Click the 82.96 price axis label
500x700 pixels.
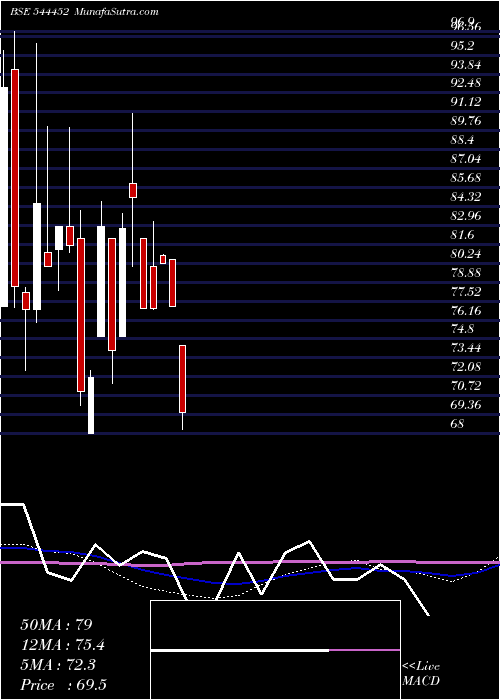point(465,217)
